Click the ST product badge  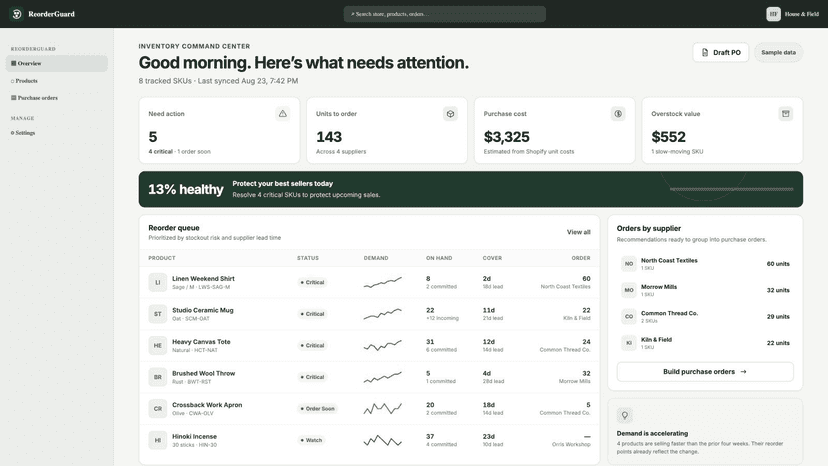[x=157, y=314]
